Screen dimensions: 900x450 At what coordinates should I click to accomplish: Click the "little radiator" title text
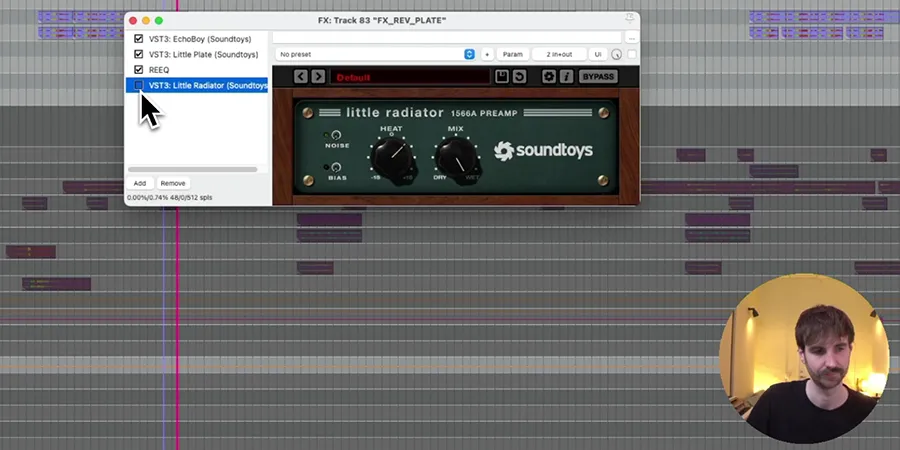(x=395, y=112)
